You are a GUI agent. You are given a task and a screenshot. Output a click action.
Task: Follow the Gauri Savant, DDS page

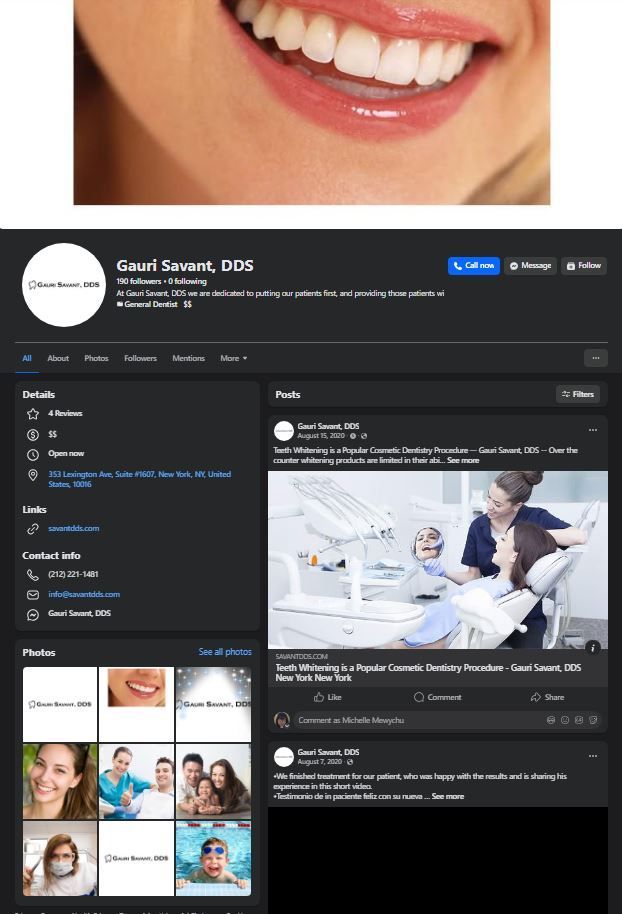click(x=584, y=266)
